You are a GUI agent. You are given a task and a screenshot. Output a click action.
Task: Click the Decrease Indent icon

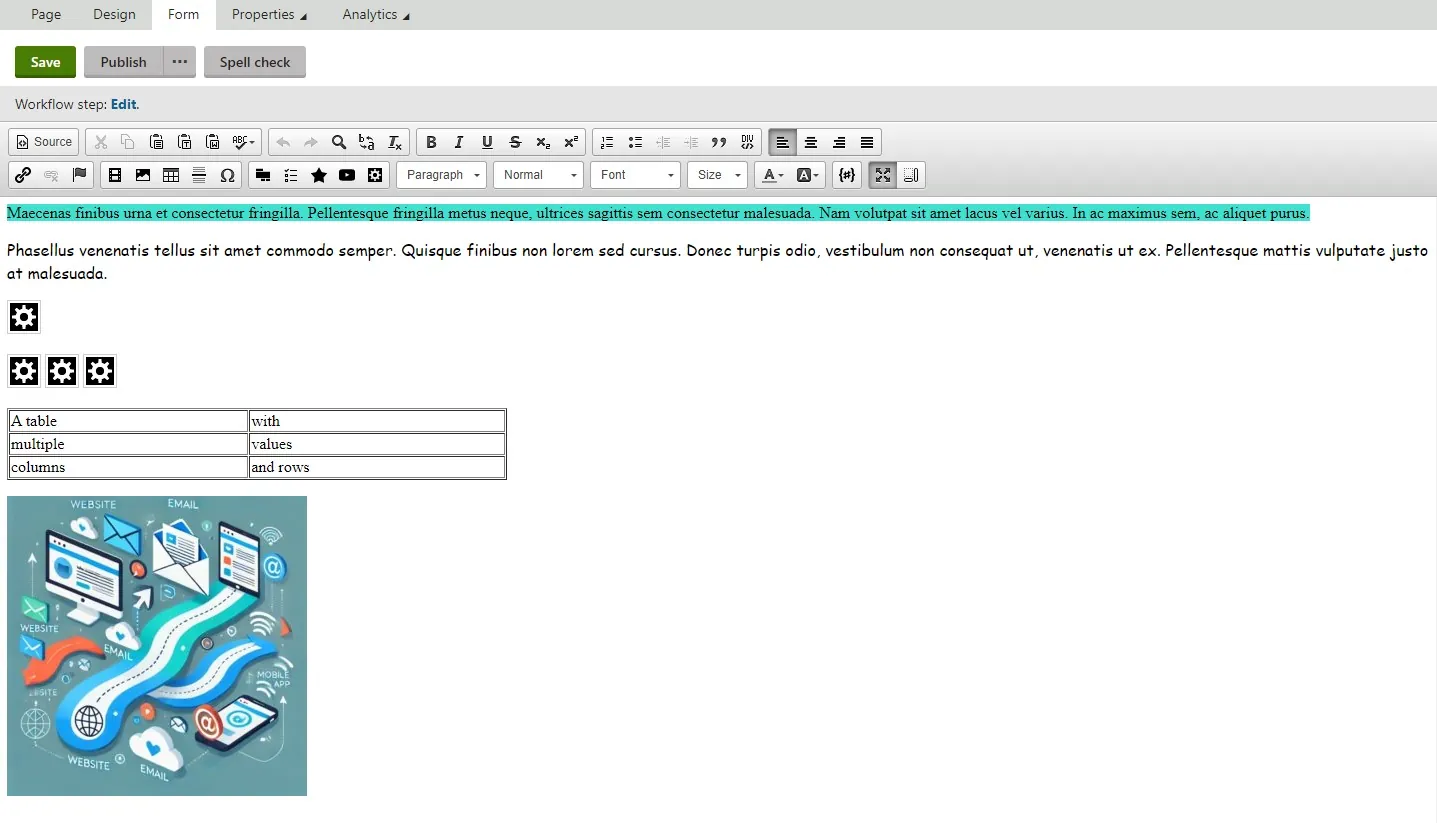coord(663,142)
